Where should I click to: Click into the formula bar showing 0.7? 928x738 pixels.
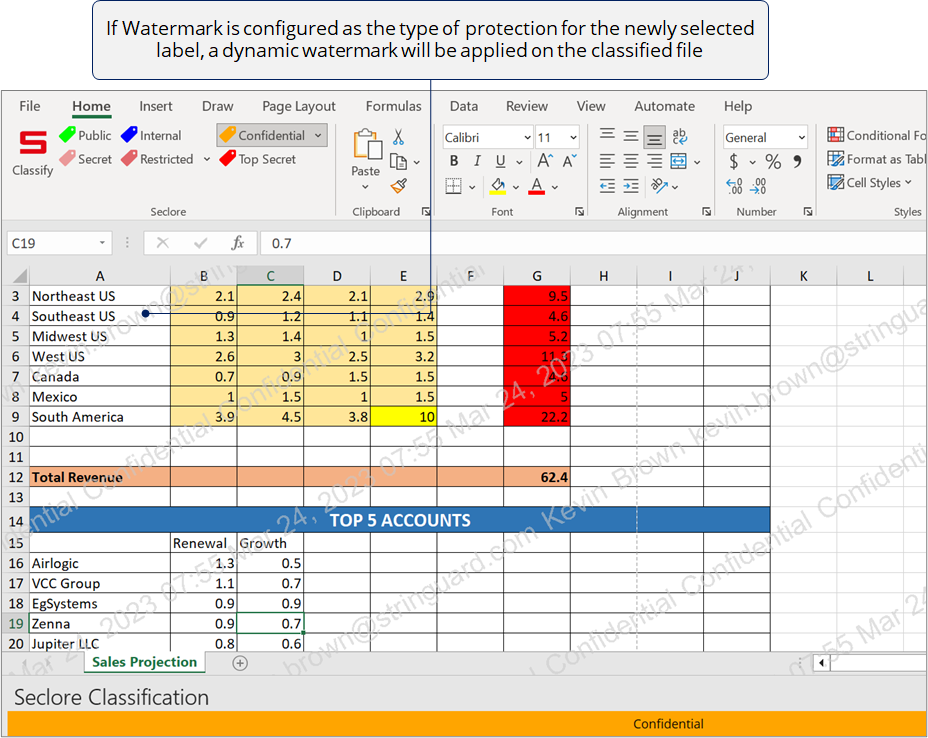click(x=593, y=243)
